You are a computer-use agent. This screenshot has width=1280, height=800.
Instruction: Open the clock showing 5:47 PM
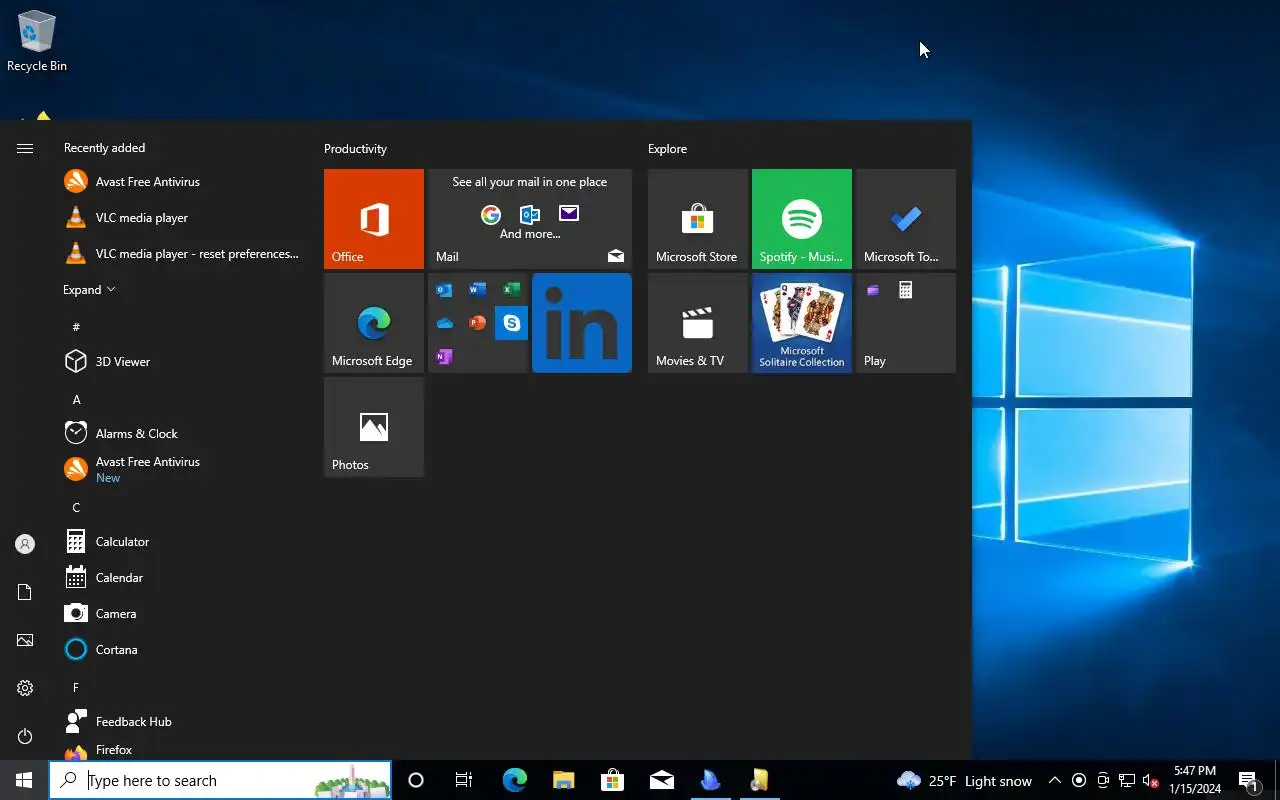click(1195, 781)
